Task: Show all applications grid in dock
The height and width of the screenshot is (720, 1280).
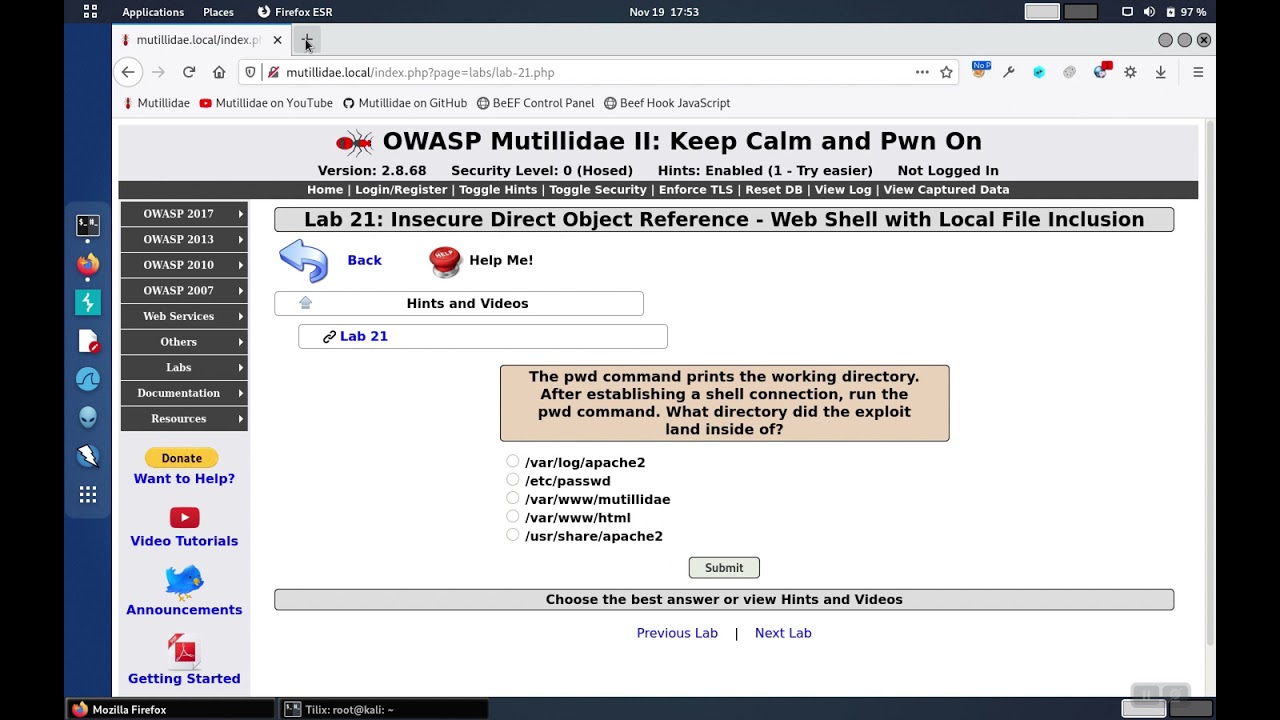Action: tap(88, 495)
